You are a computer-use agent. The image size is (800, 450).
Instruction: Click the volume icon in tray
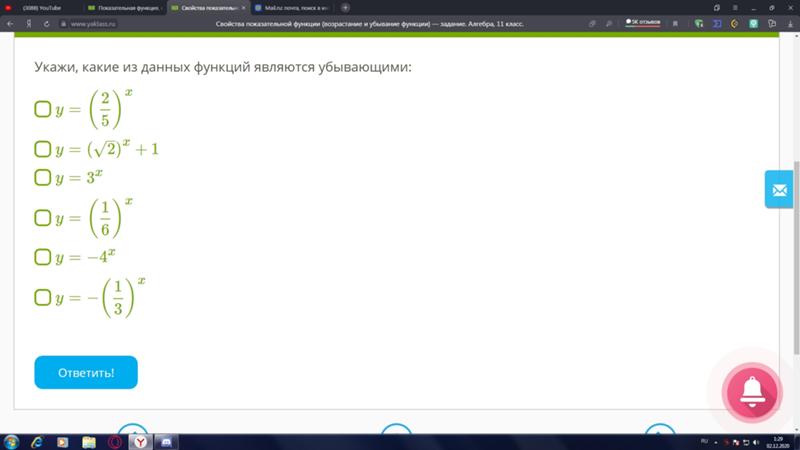coord(756,442)
